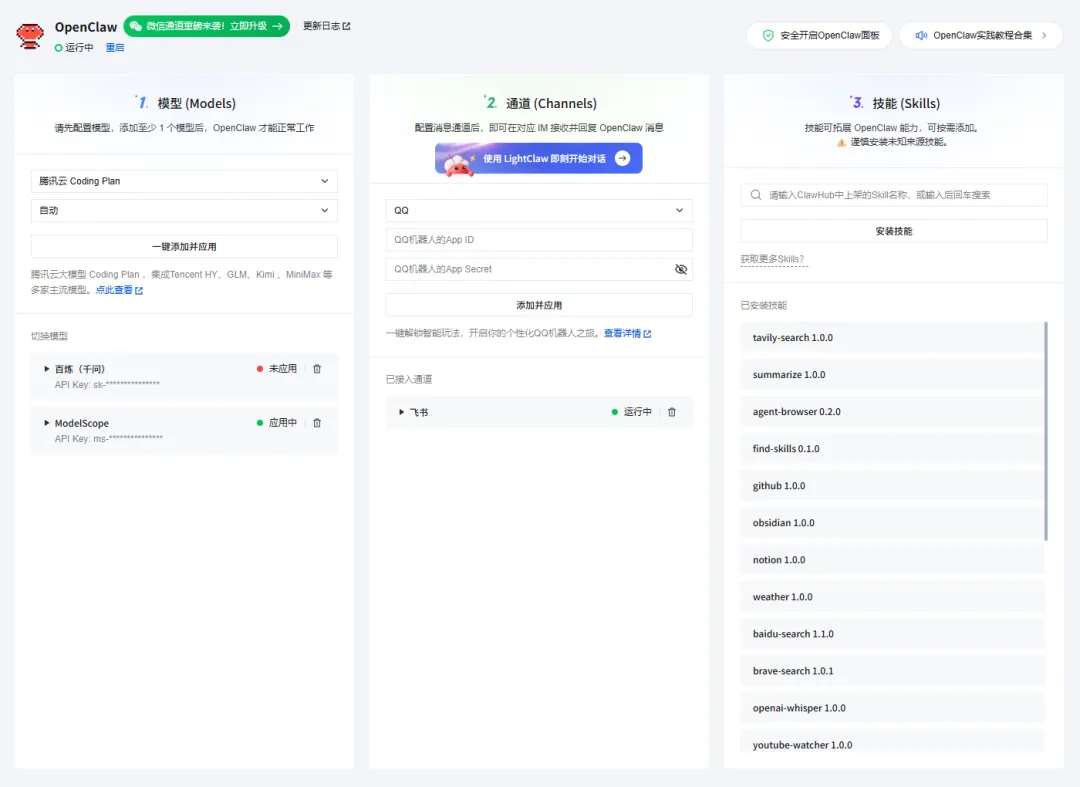Click the 微信通道 立即升级 green banner
The image size is (1080, 787).
click(207, 26)
